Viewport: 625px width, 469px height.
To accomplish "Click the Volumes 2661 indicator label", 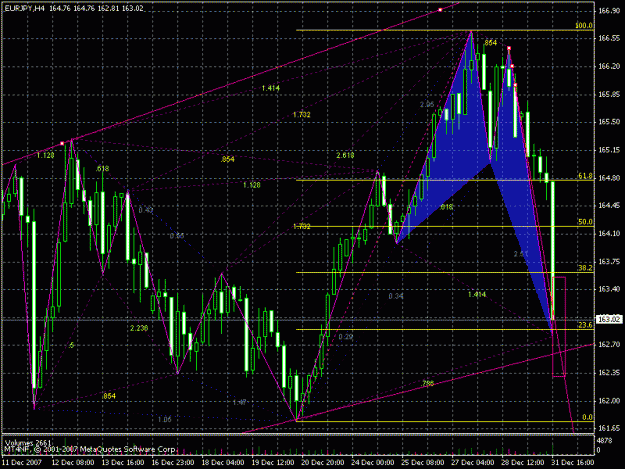I will tap(28, 443).
